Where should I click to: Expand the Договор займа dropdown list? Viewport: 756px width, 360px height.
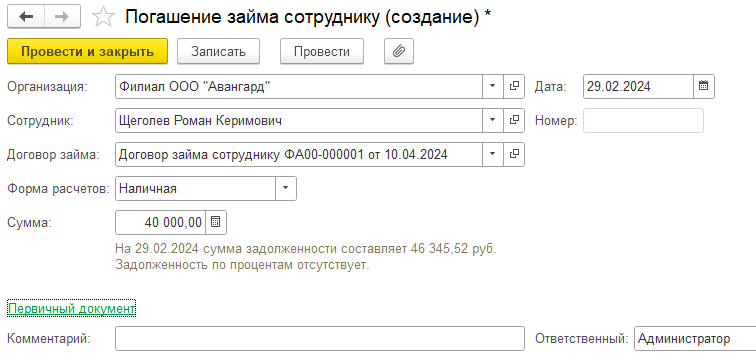pos(493,154)
